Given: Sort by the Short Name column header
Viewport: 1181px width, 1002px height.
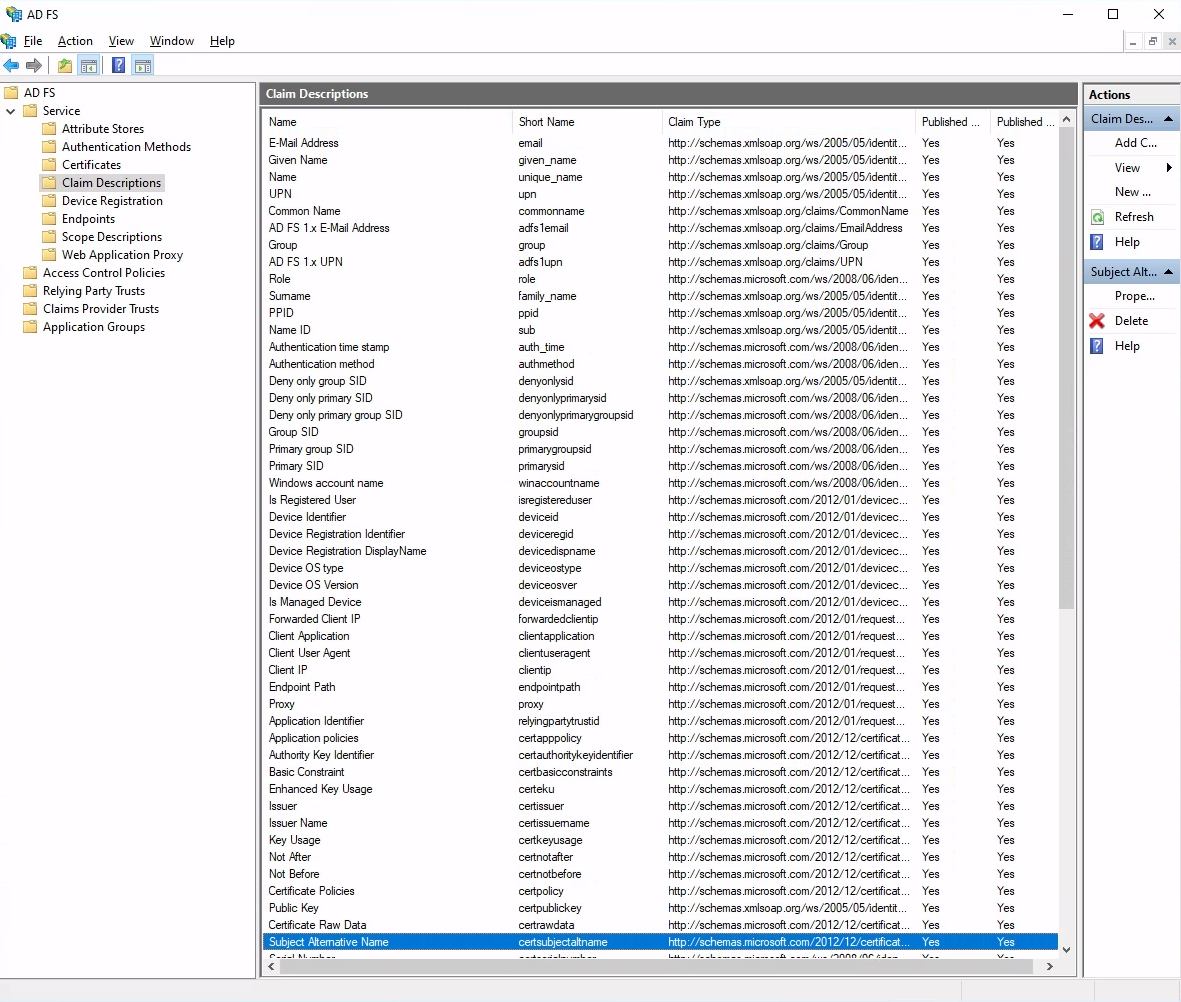Looking at the screenshot, I should click(x=587, y=122).
